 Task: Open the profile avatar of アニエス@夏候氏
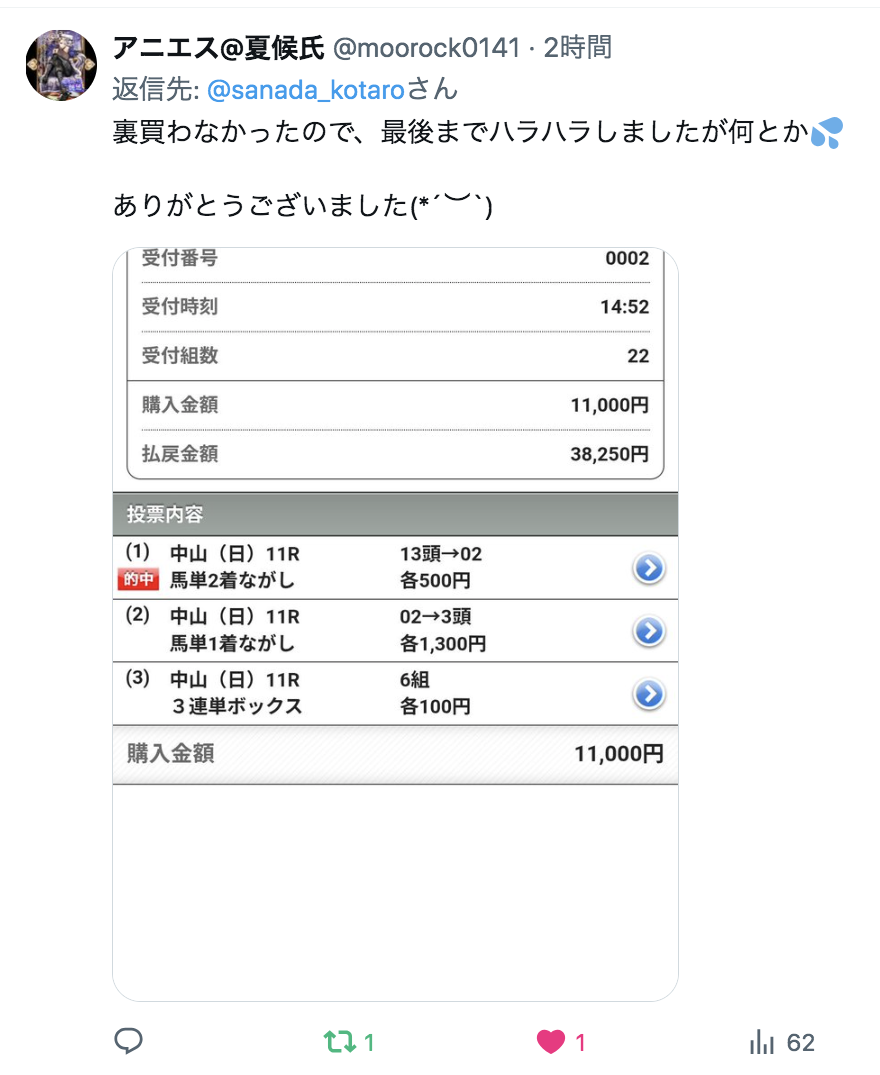pos(61,65)
